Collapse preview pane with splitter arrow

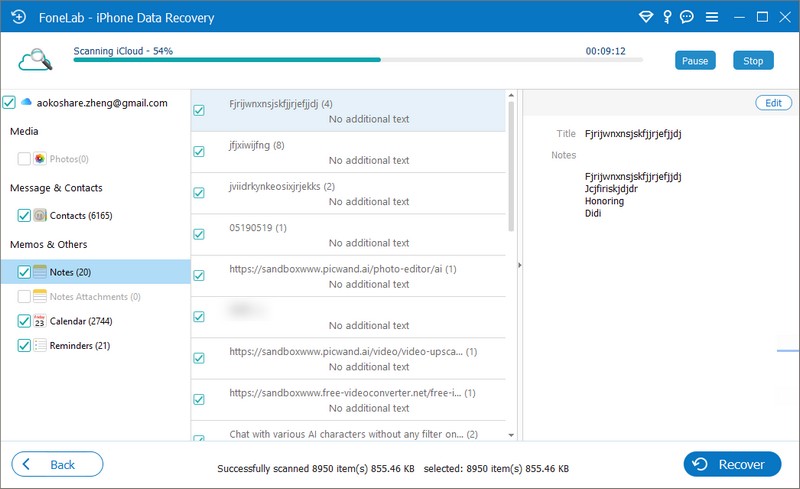point(520,265)
